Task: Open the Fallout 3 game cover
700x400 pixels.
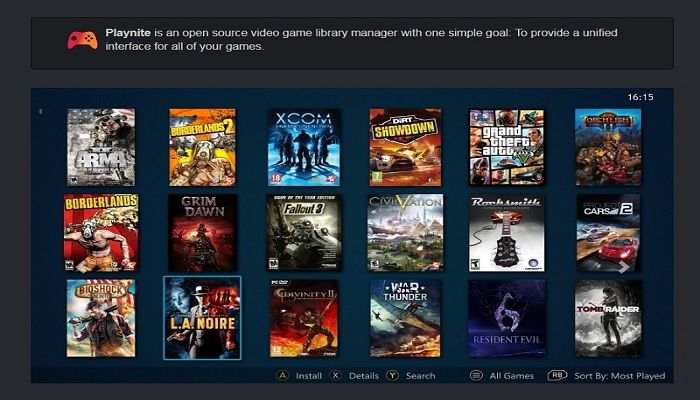Action: pyautogui.click(x=304, y=233)
